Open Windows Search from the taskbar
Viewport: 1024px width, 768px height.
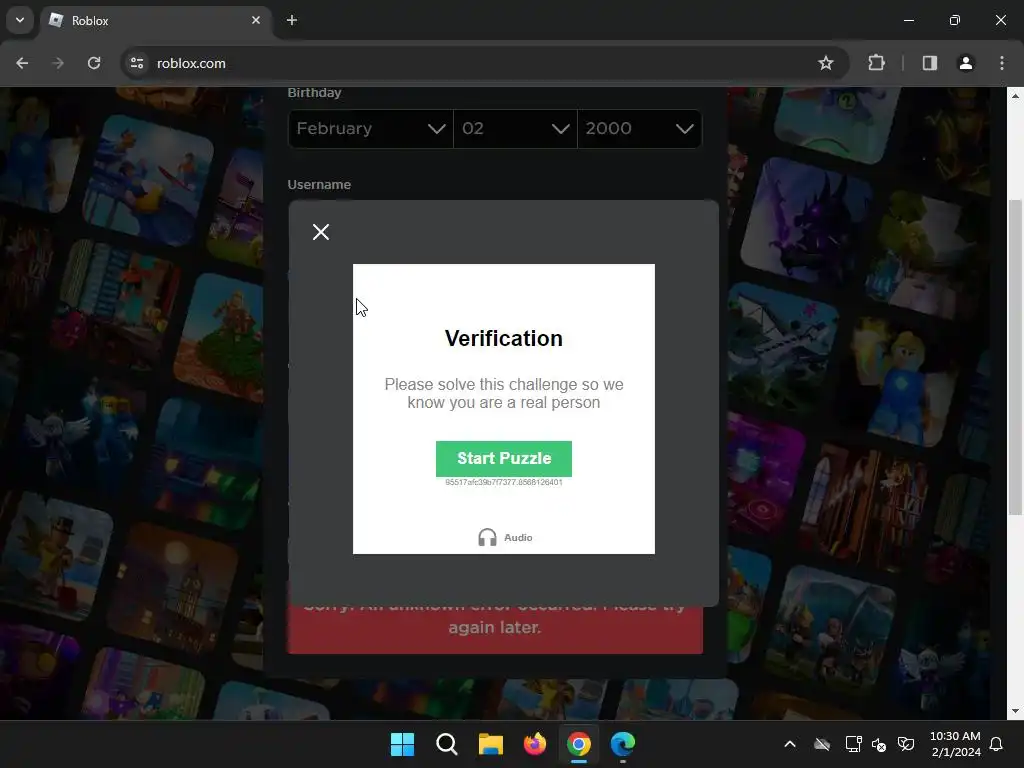coord(447,744)
